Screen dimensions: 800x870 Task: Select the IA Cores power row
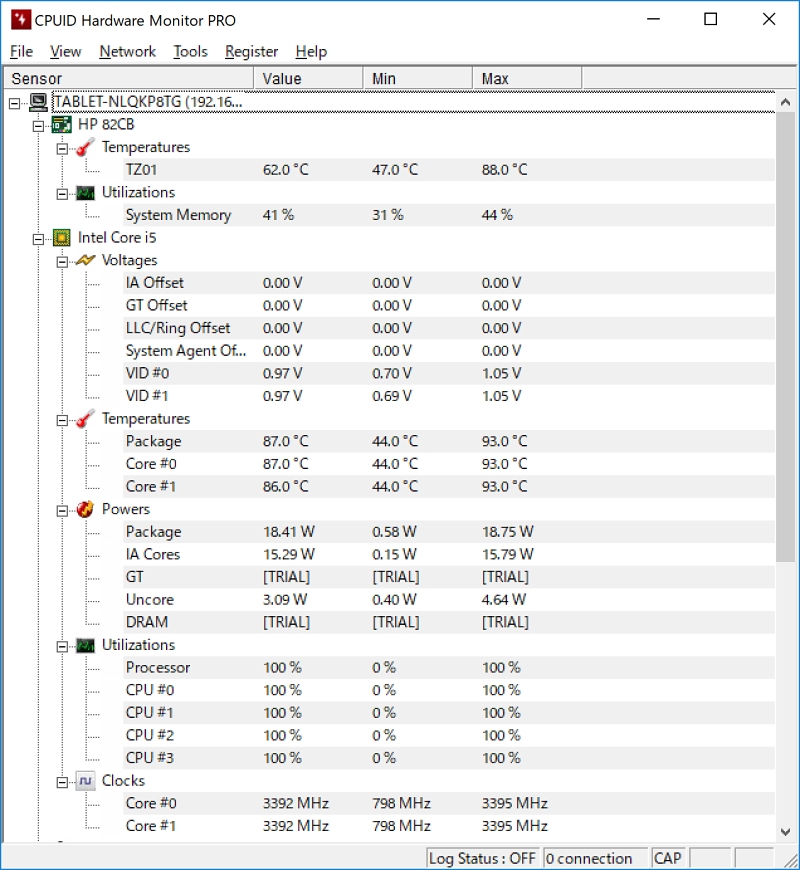point(449,554)
